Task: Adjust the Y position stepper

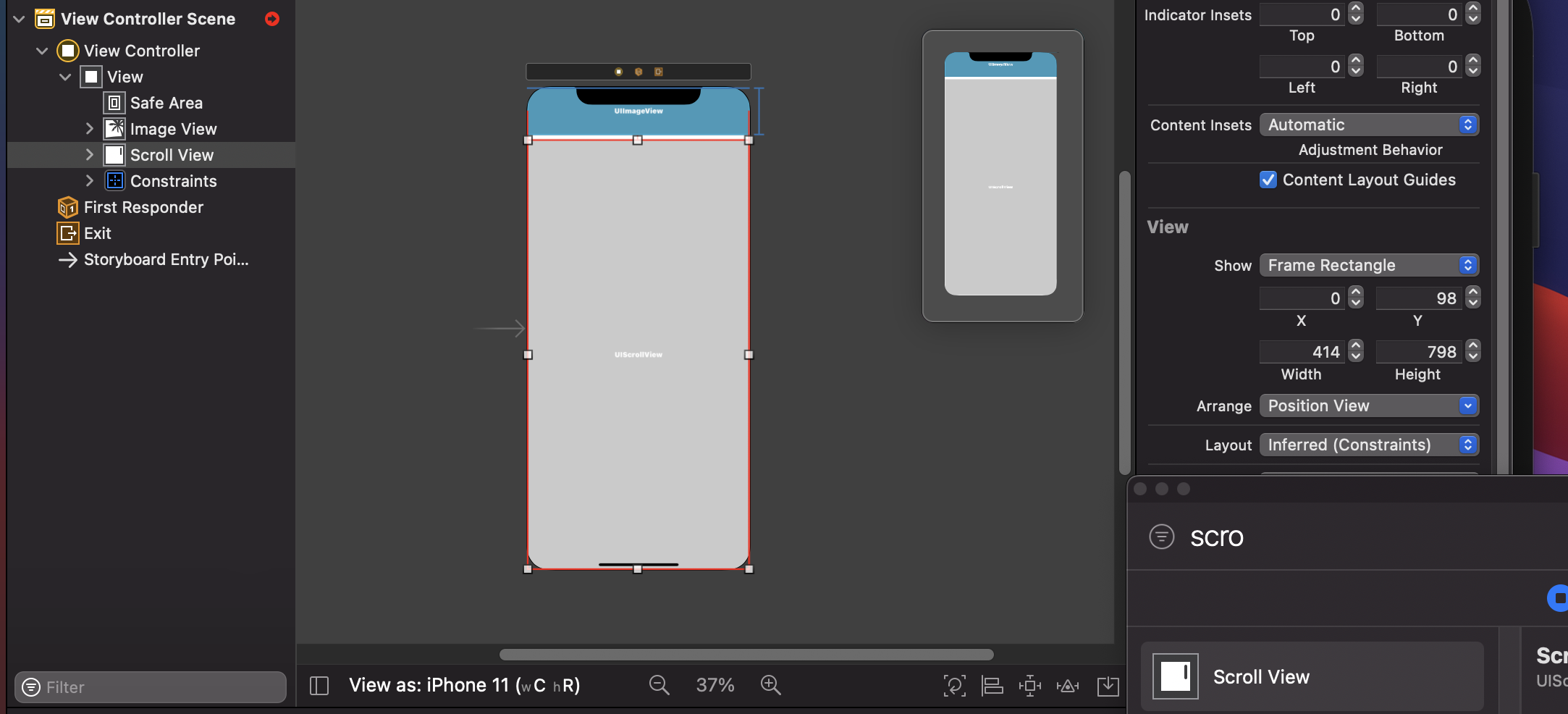Action: point(1473,298)
